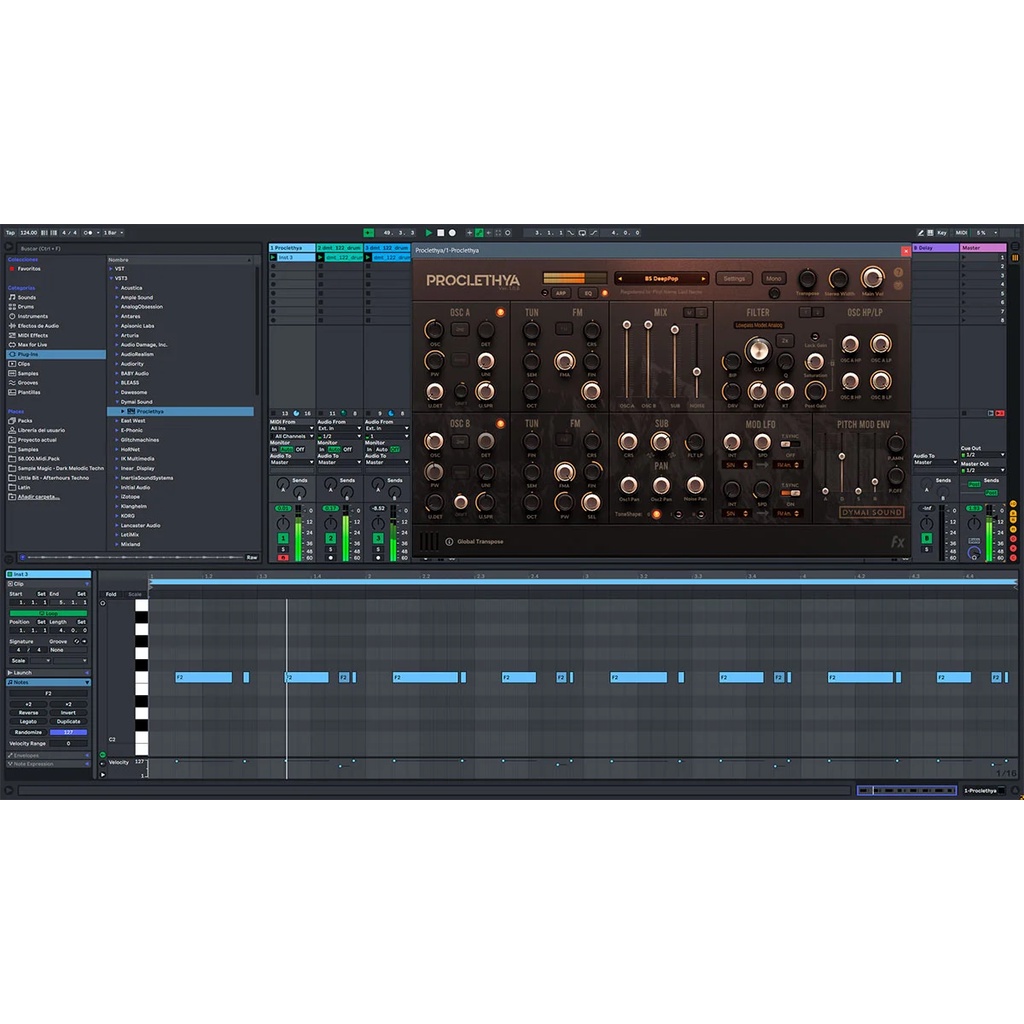Select the Master track header

coord(983,248)
